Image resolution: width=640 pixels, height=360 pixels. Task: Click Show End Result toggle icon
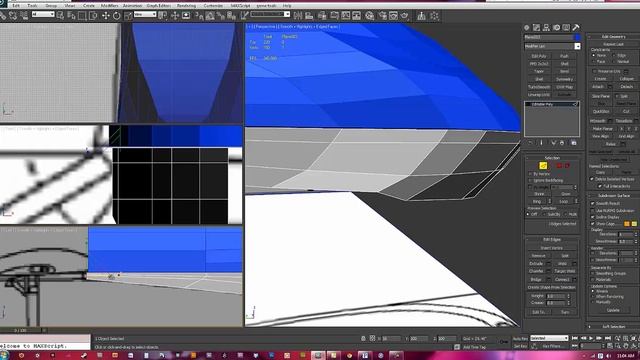(x=542, y=143)
